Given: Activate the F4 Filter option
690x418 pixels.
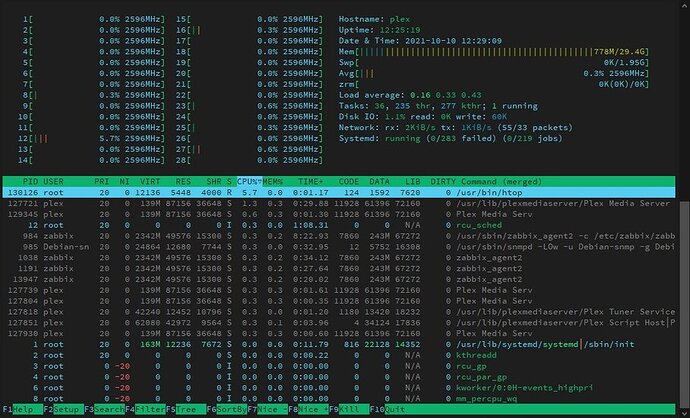Looking at the screenshot, I should [146, 409].
